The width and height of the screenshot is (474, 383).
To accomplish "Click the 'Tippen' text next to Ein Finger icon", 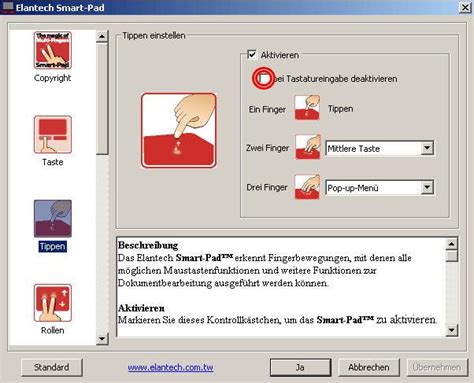I will click(340, 109).
